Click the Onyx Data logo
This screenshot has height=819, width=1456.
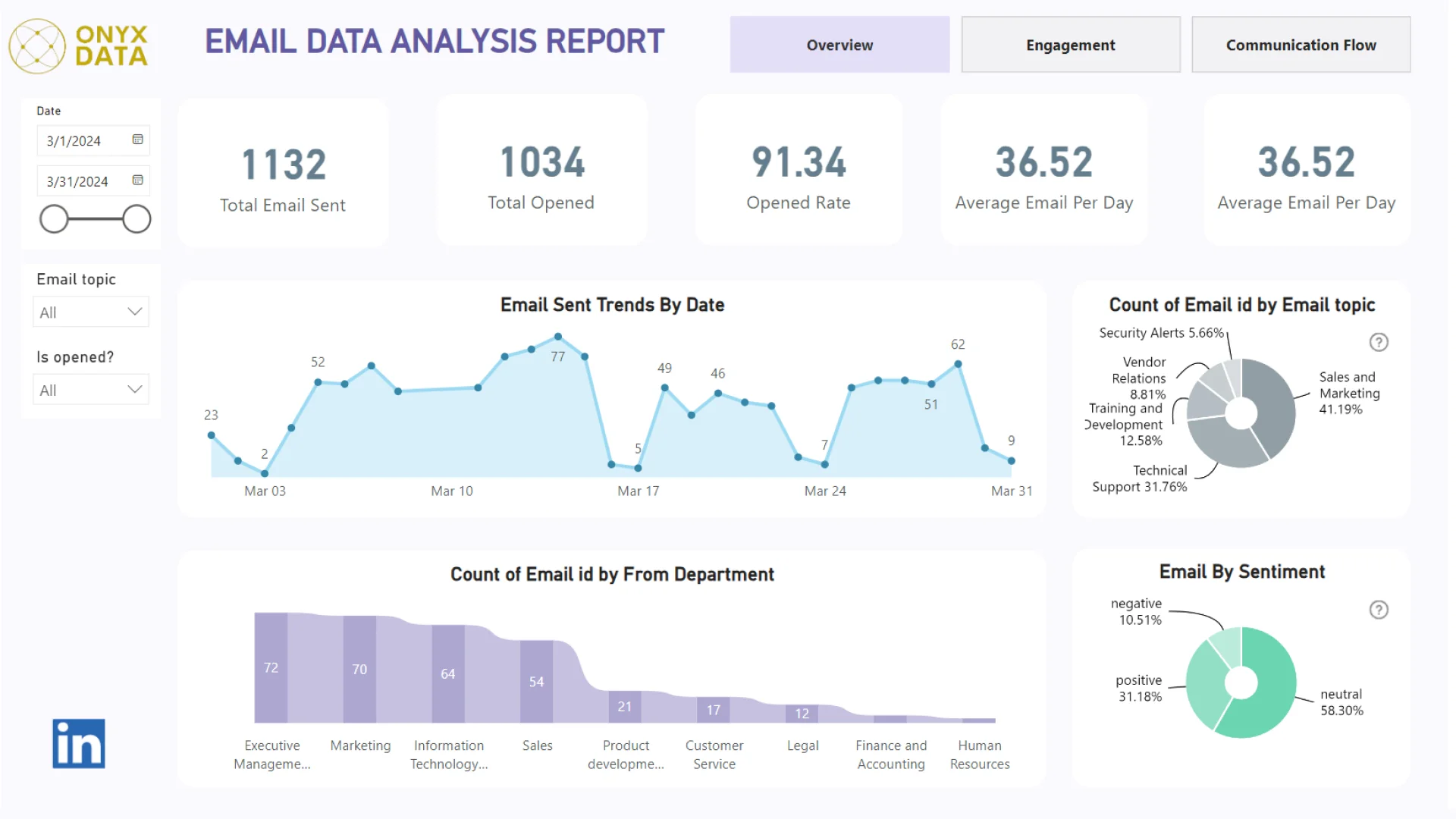click(78, 46)
